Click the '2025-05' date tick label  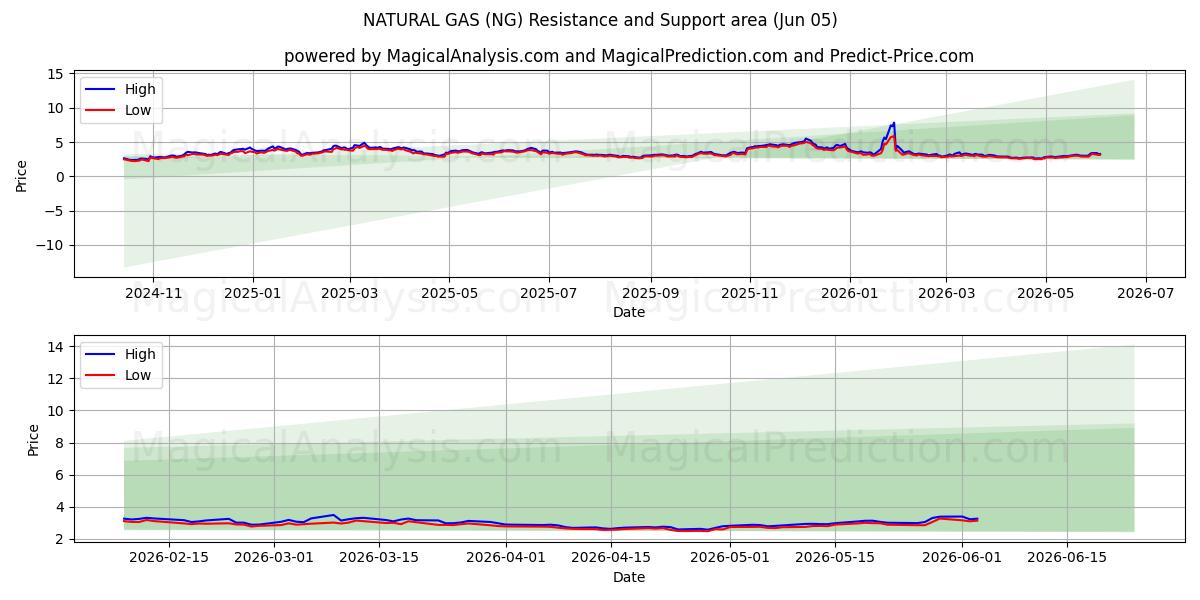[448, 295]
